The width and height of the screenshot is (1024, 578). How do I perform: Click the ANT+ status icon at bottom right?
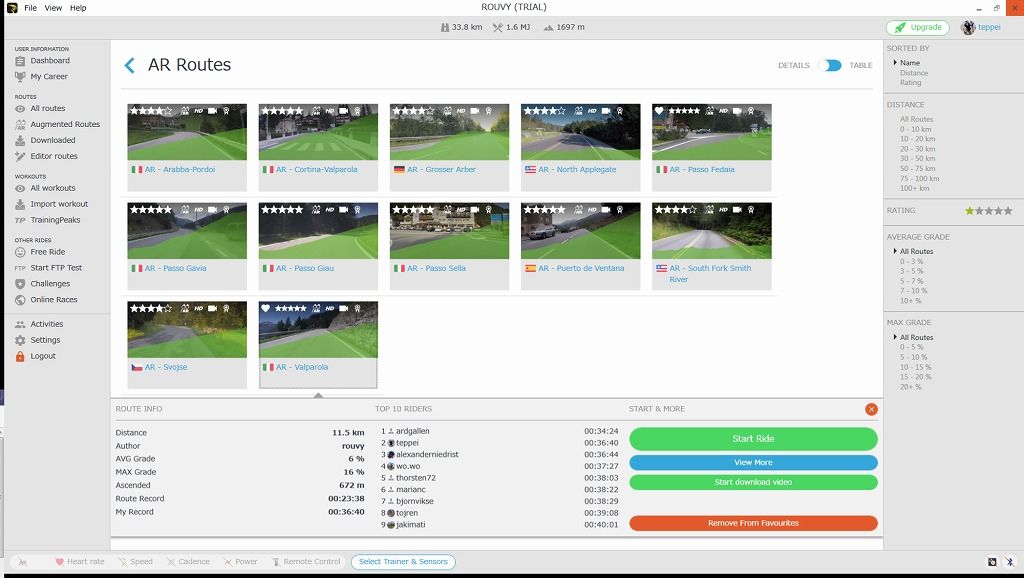pos(992,562)
